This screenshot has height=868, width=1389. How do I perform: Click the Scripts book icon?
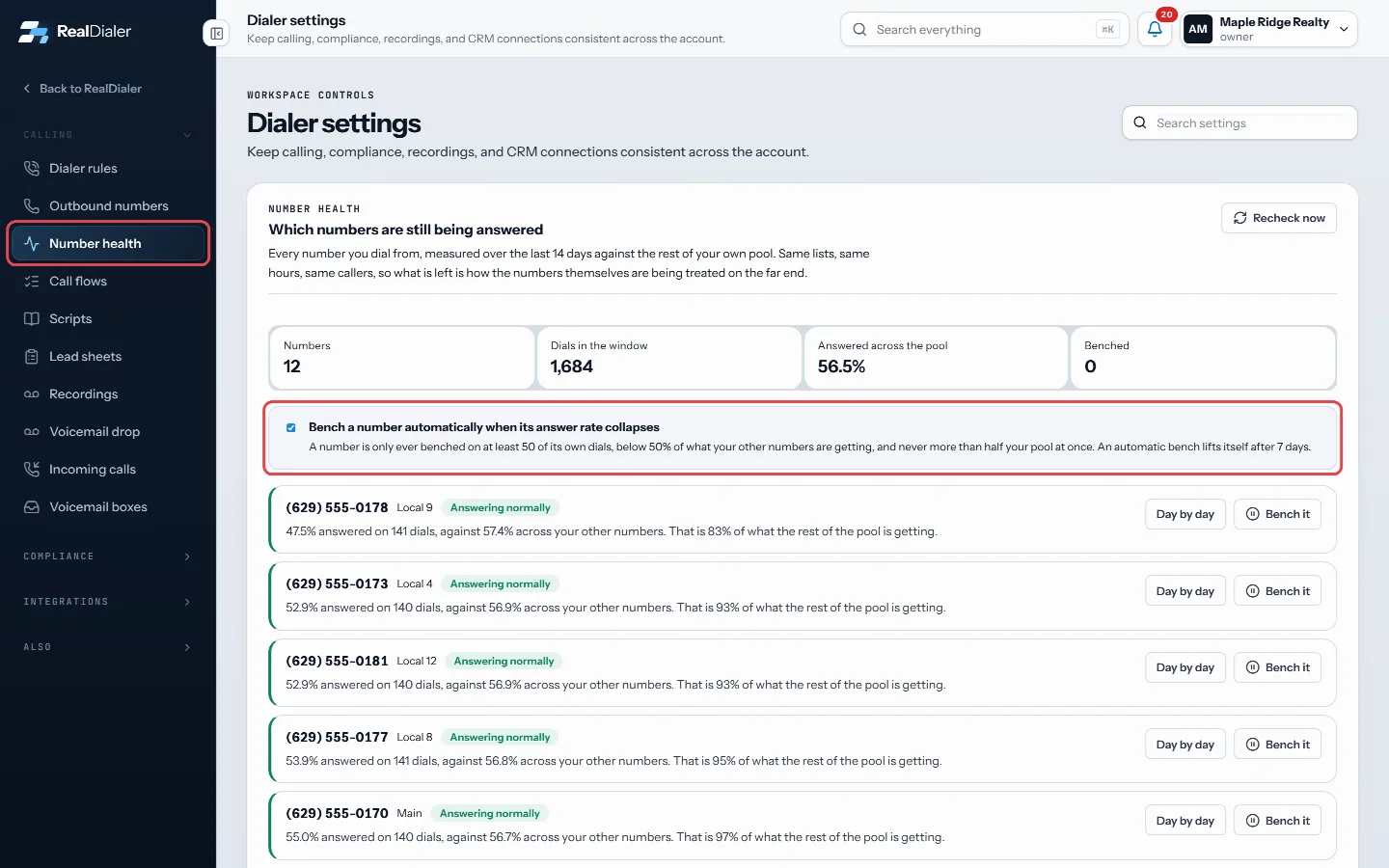click(x=32, y=318)
